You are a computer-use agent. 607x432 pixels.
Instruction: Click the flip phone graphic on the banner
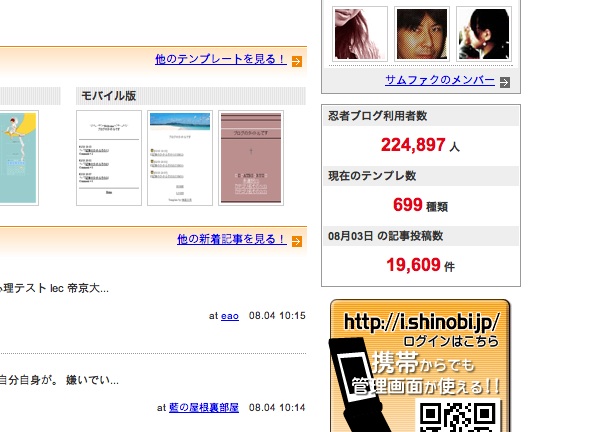354,383
